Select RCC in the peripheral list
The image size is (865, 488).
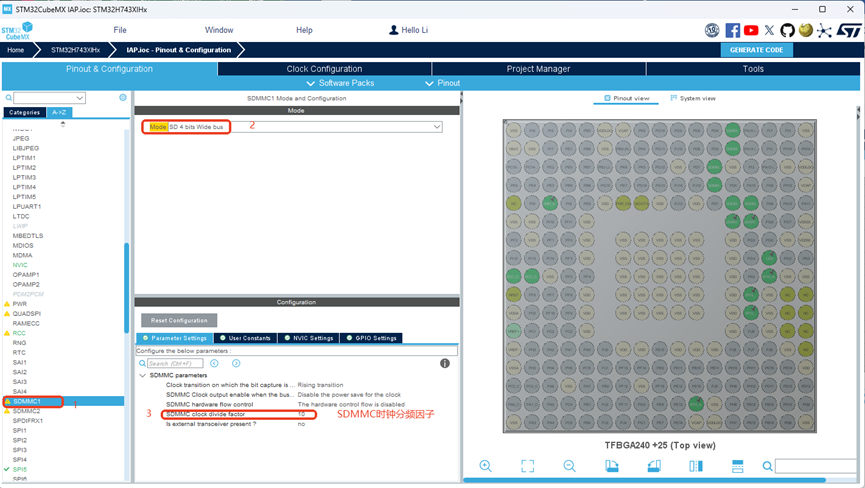click(19, 333)
